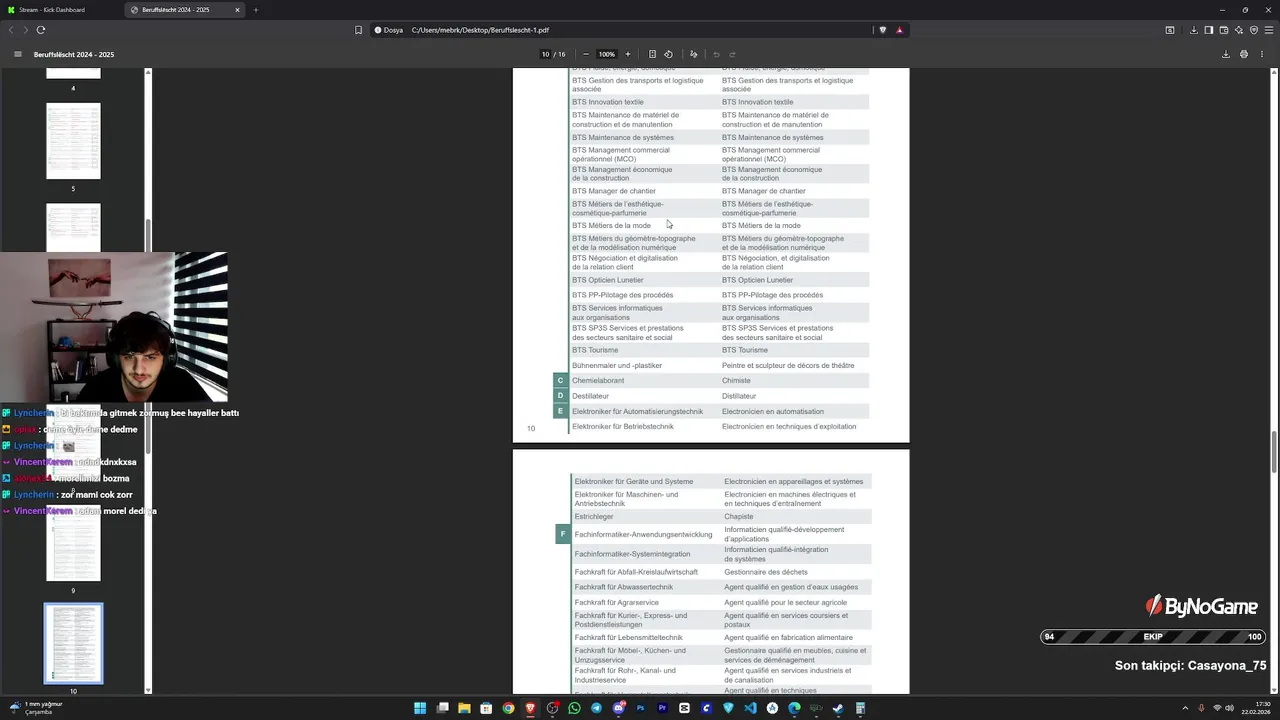
Task: Open the browser main menu
Action: coord(1269,30)
